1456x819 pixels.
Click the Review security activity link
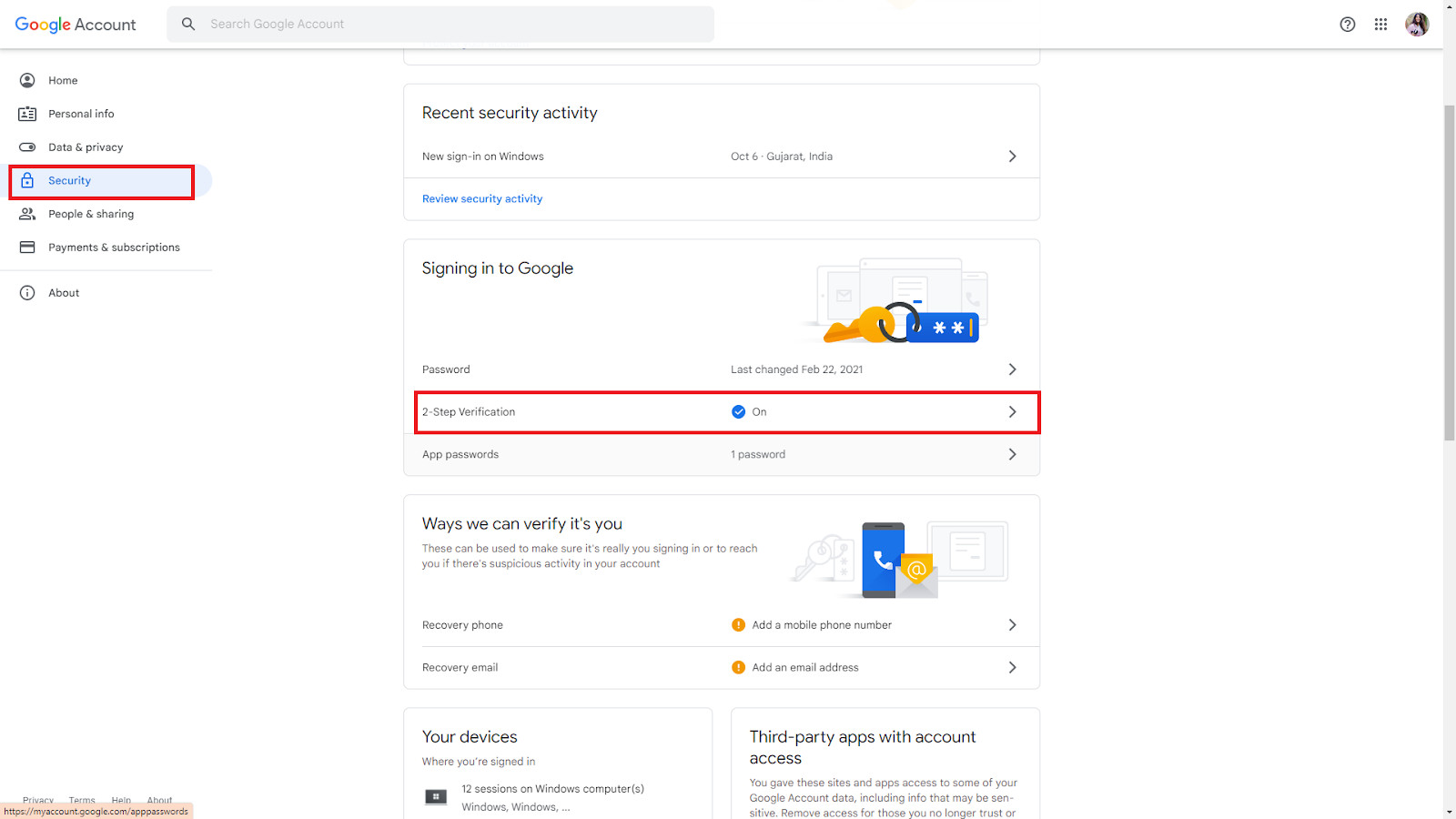point(482,199)
